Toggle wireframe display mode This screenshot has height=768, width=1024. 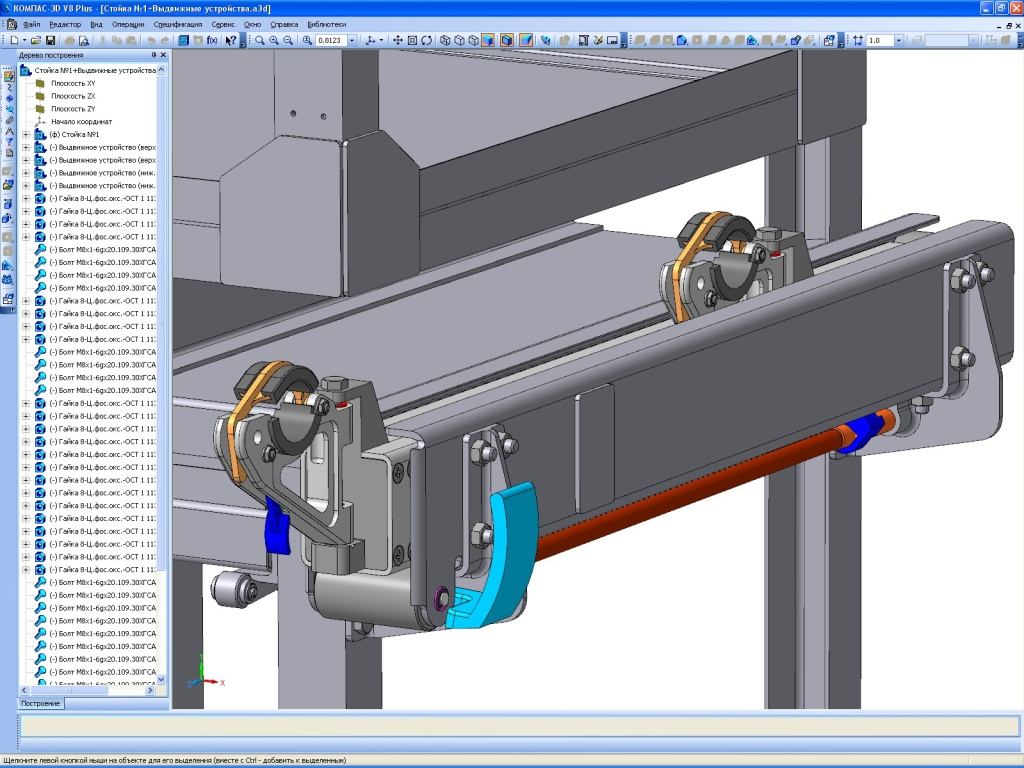pos(445,40)
